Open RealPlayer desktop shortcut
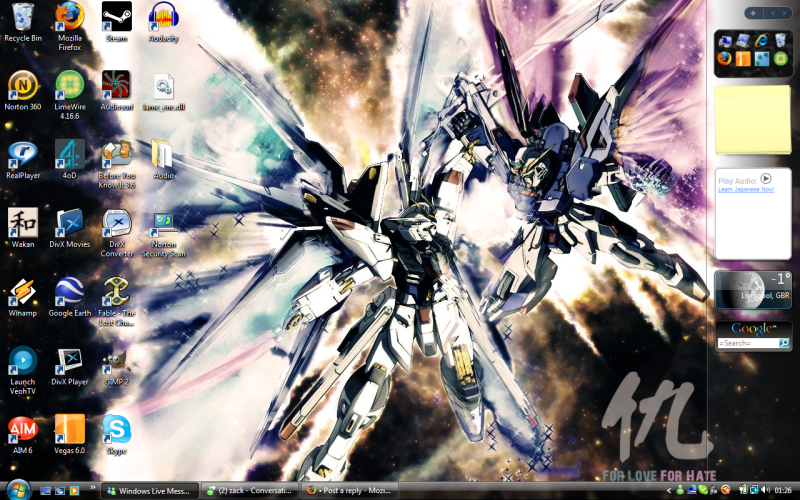The image size is (800, 500). coord(22,161)
